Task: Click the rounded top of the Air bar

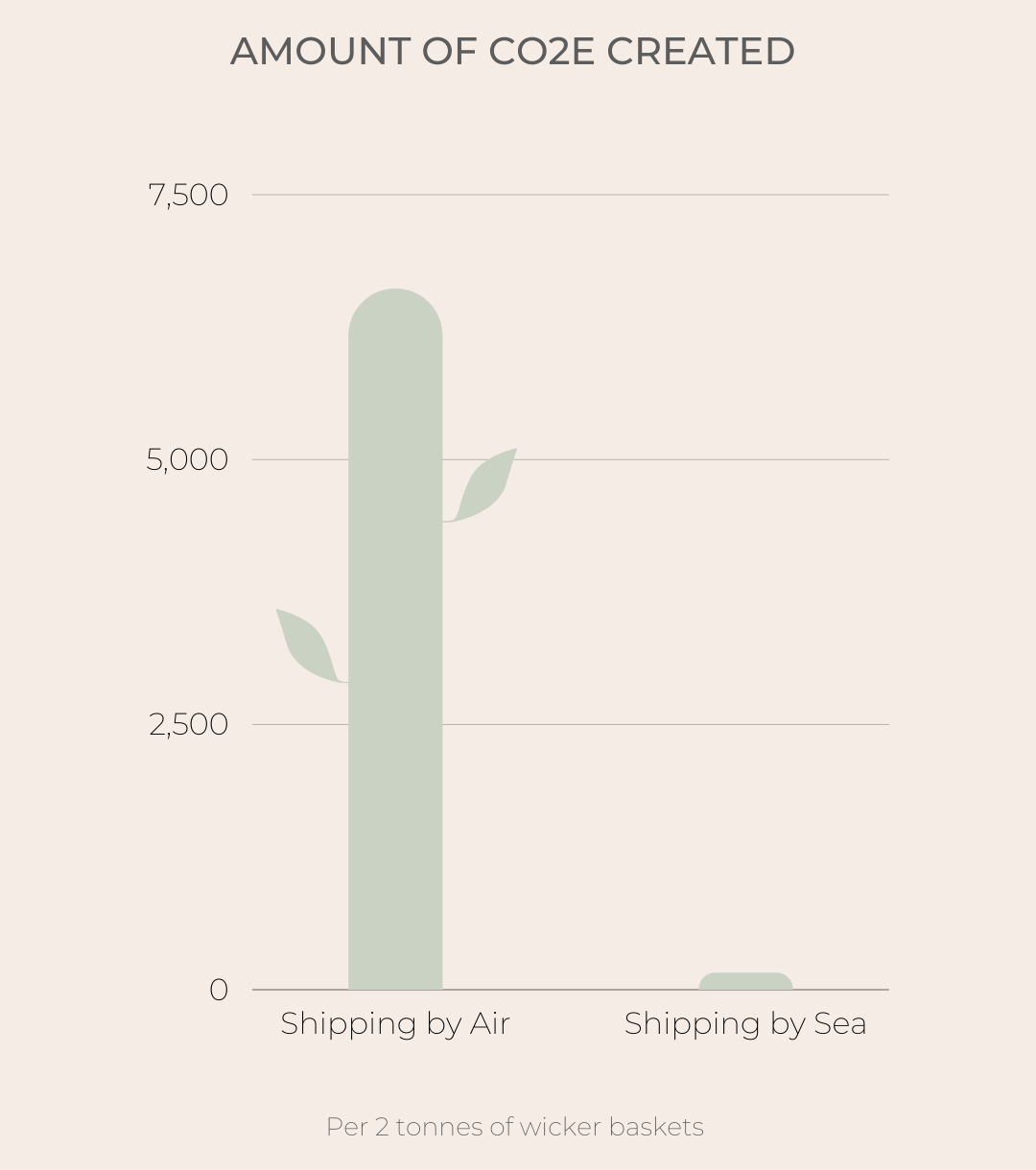Action: pyautogui.click(x=395, y=312)
